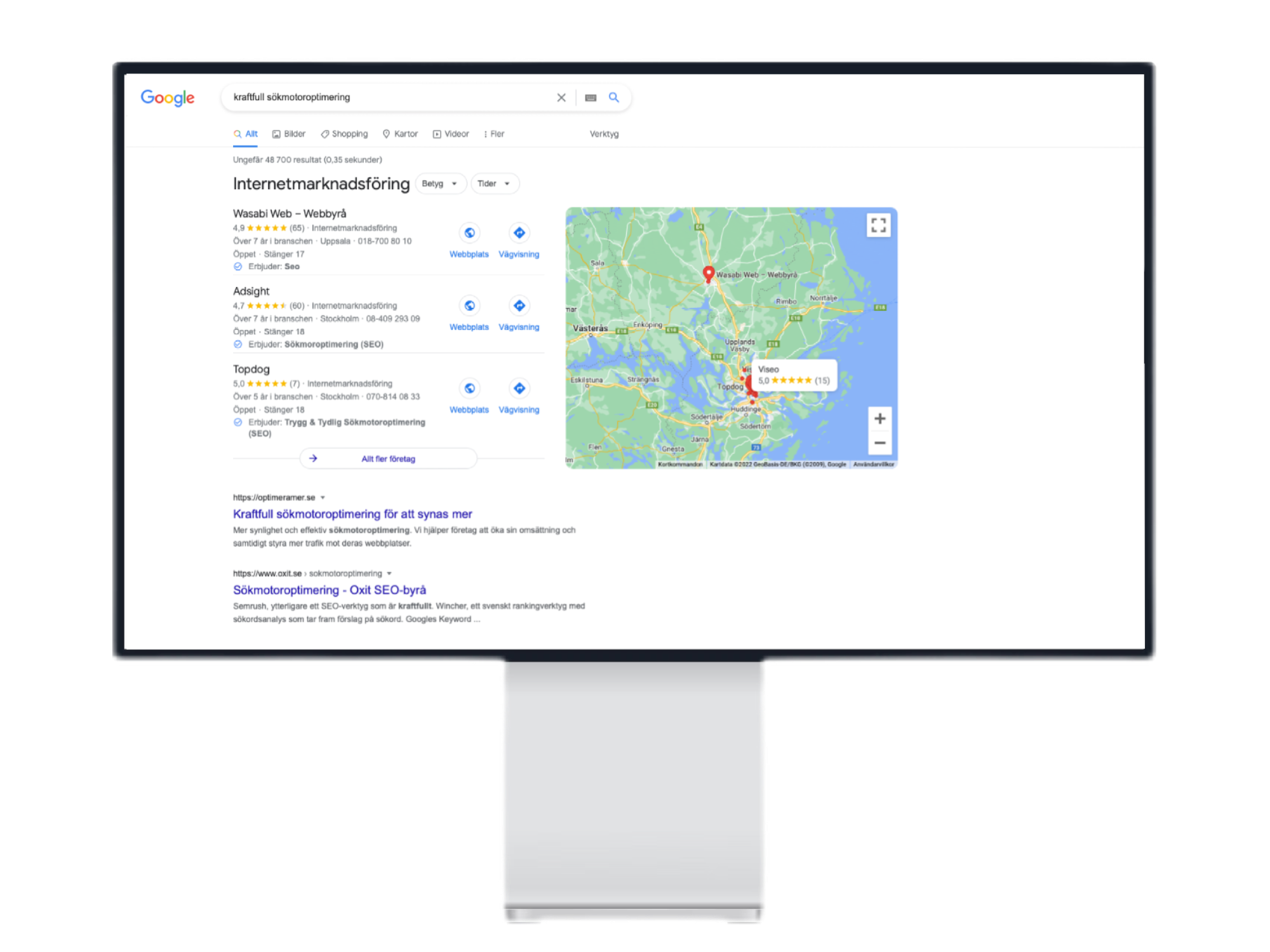Click the Kortkommandon map link
The width and height of the screenshot is (1270, 952).
coord(680,465)
